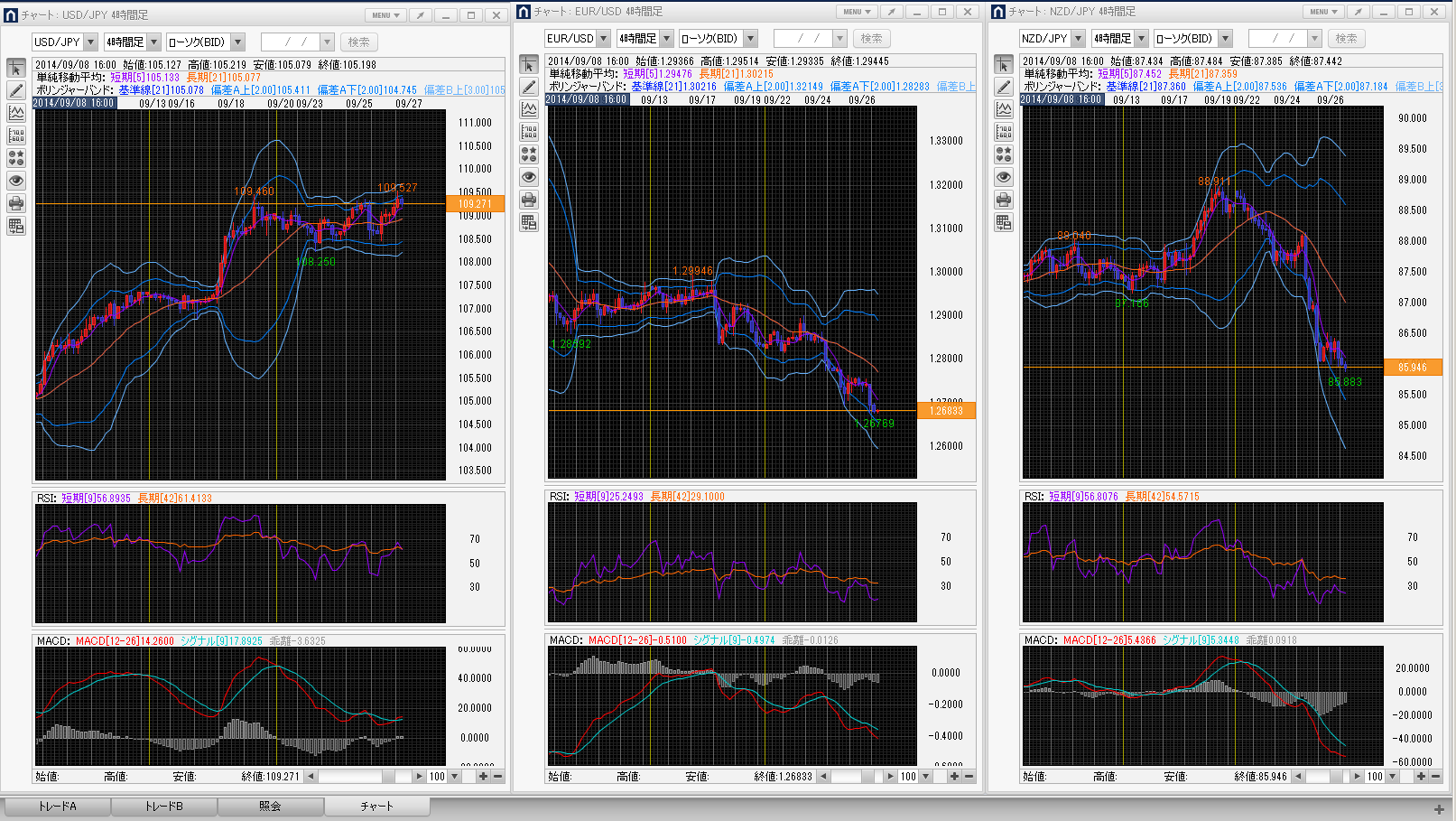Viewport: 1456px width, 821px height.
Task: Open the technical indicators icon in NZD/JPY chart
Action: 1004,109
